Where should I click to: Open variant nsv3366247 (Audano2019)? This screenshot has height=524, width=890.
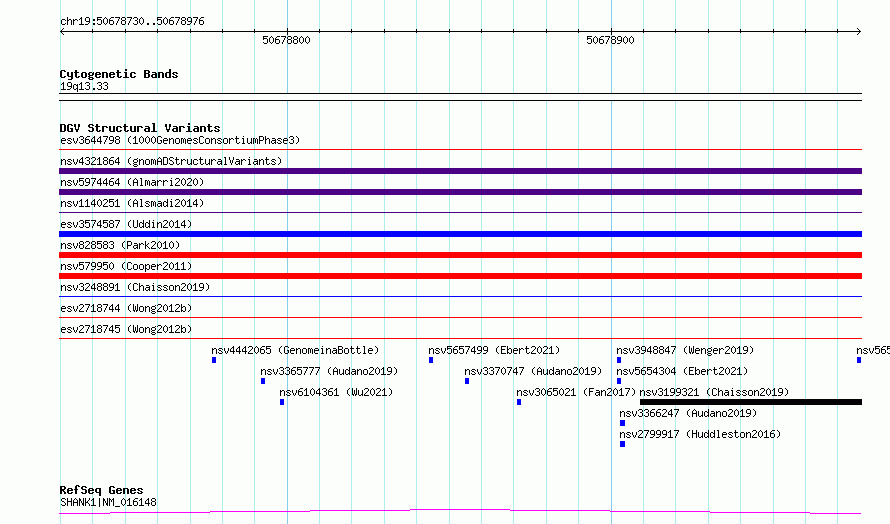coord(688,413)
